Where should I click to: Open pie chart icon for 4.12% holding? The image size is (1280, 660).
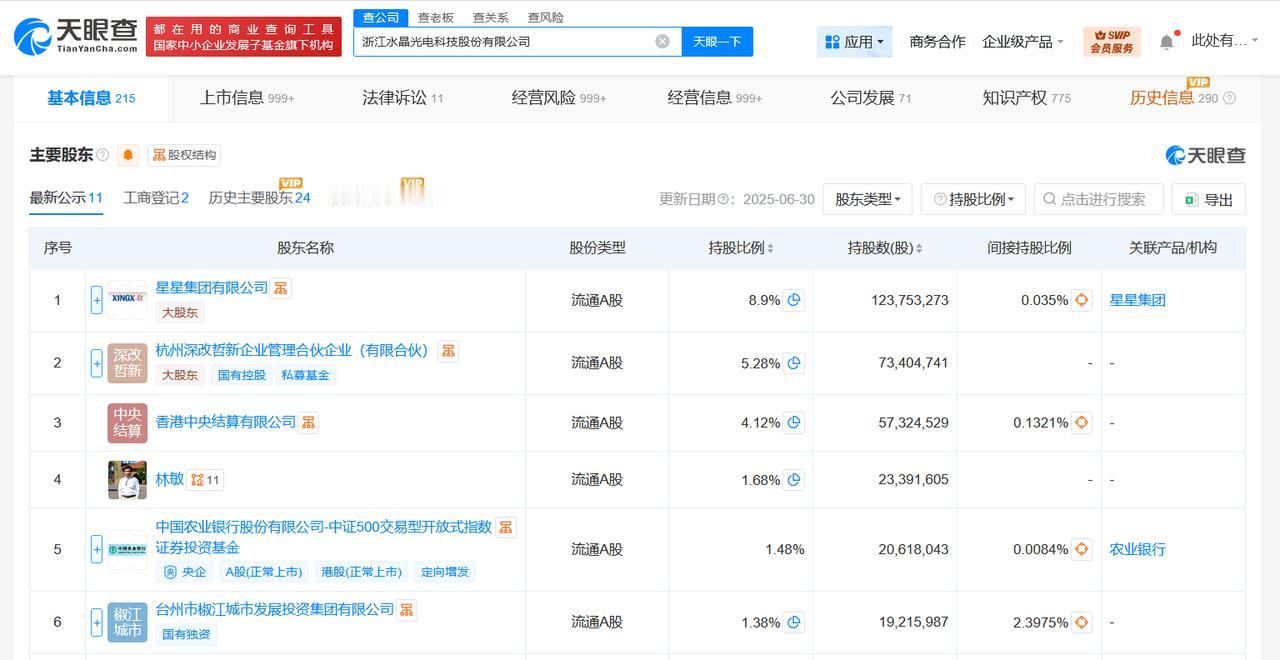(x=794, y=423)
